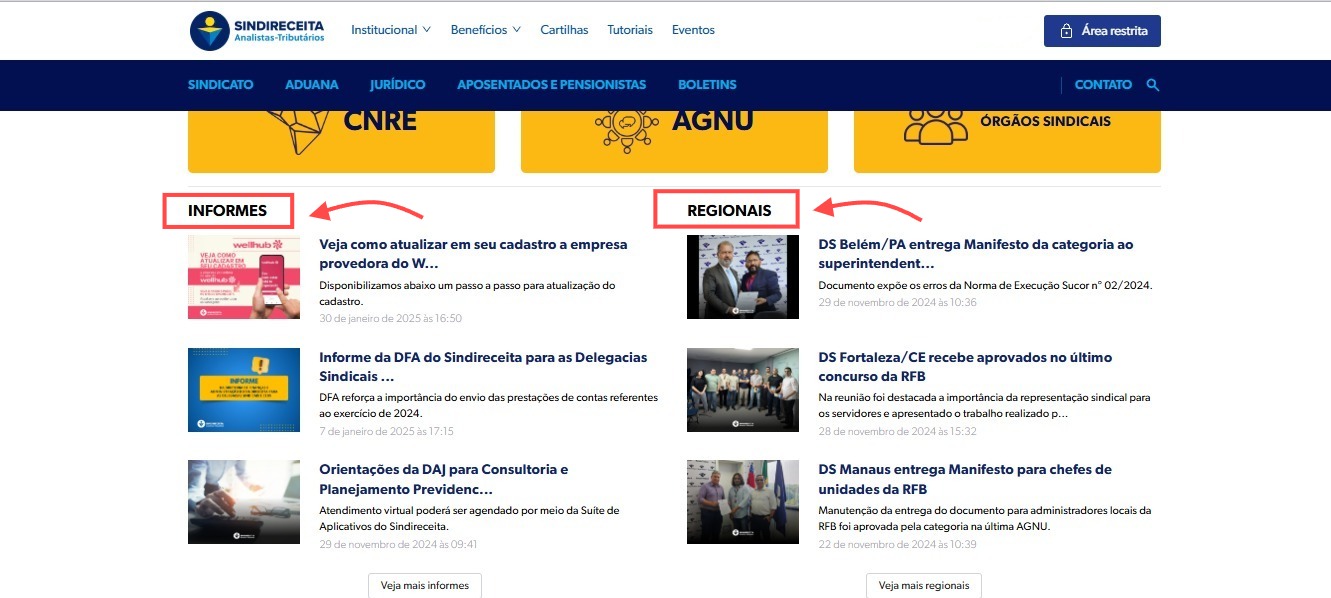Open APOSENTADOS E PENSIONISTAS section
The height and width of the screenshot is (598, 1331).
(x=551, y=85)
